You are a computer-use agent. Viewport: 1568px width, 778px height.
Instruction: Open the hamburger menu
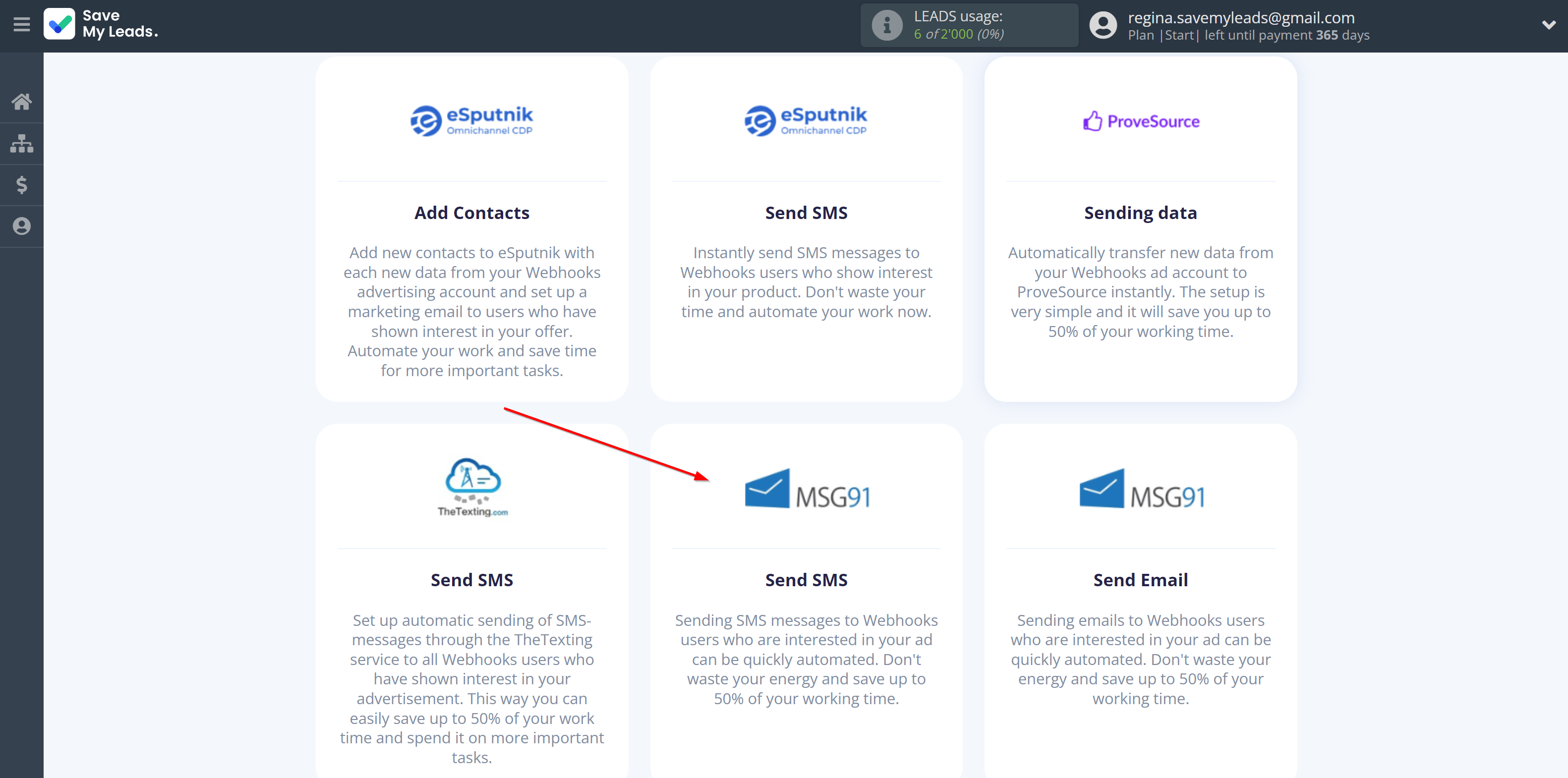(21, 24)
